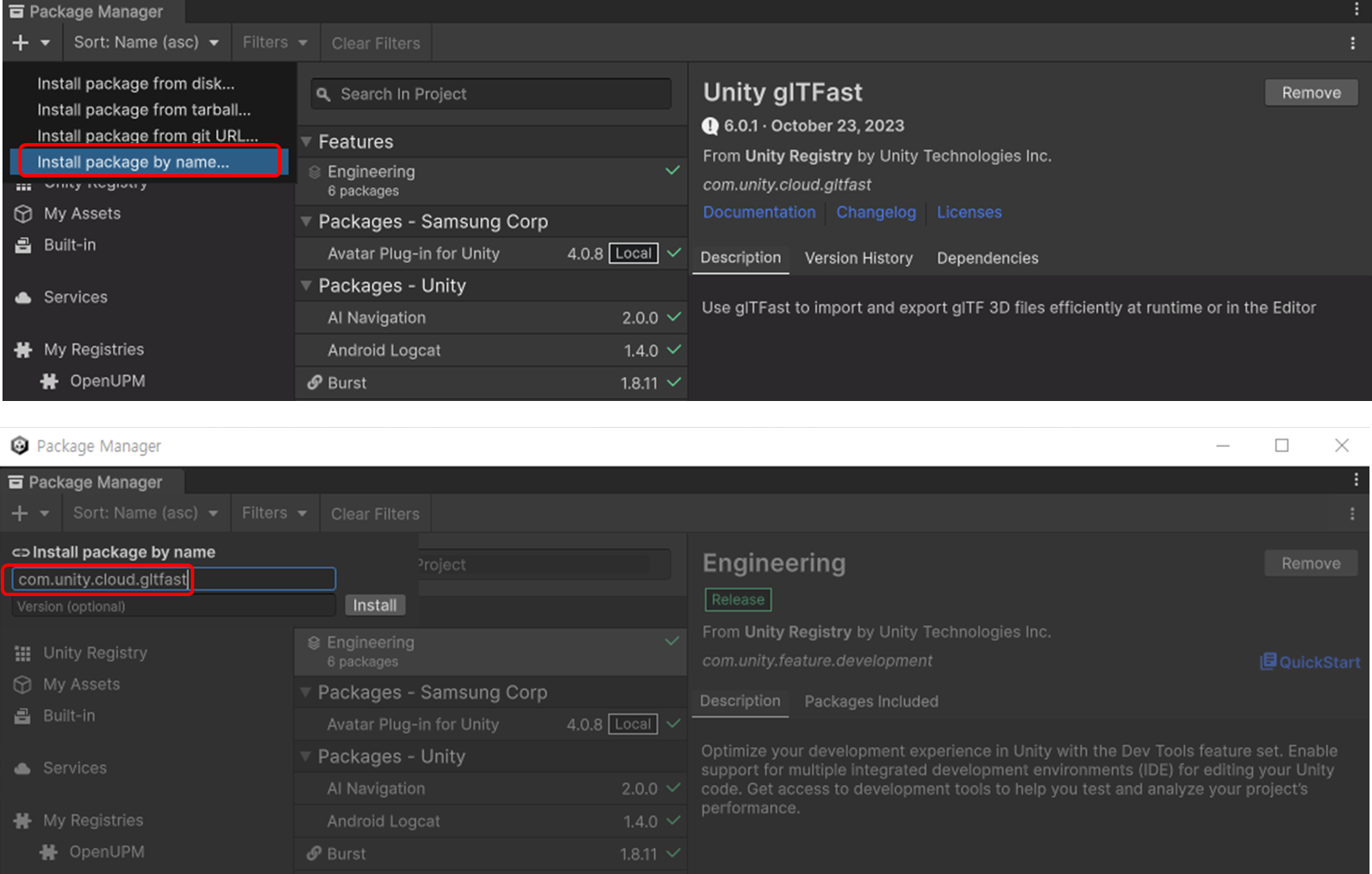
Task: Click Clear Filters in lower window
Action: (375, 513)
